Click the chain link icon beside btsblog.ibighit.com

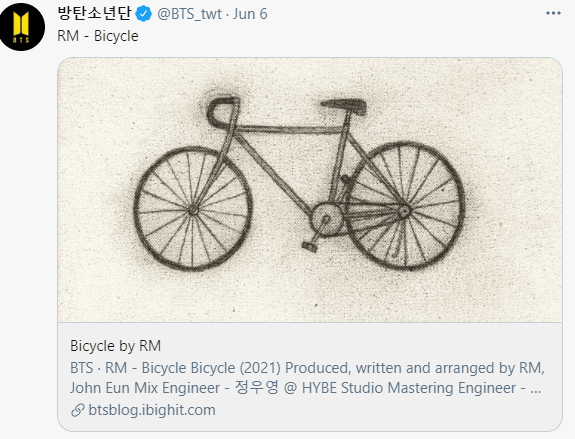(x=78, y=410)
